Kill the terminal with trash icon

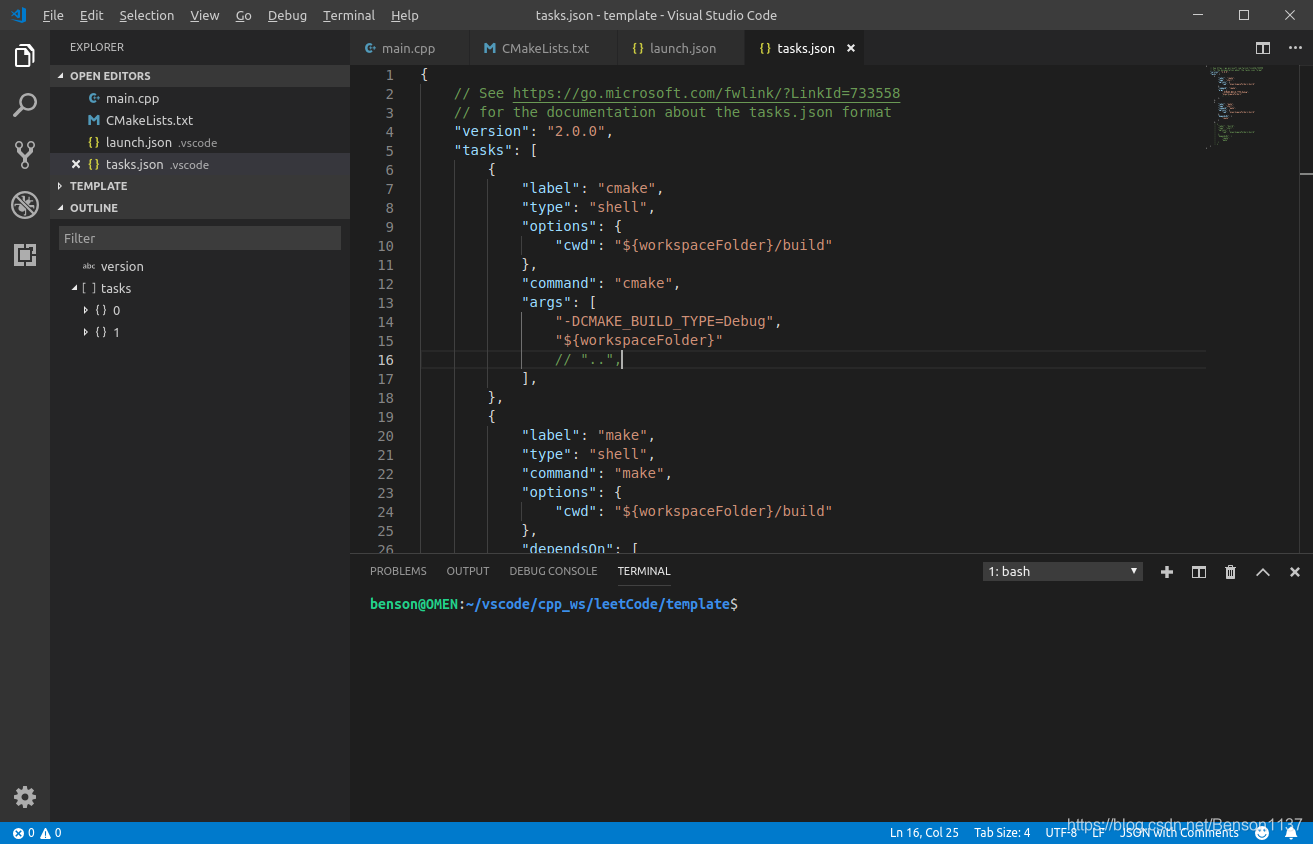pos(1230,572)
